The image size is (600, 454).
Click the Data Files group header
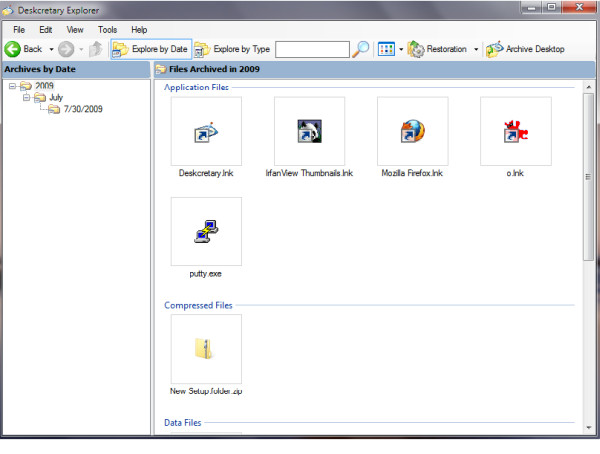point(183,423)
